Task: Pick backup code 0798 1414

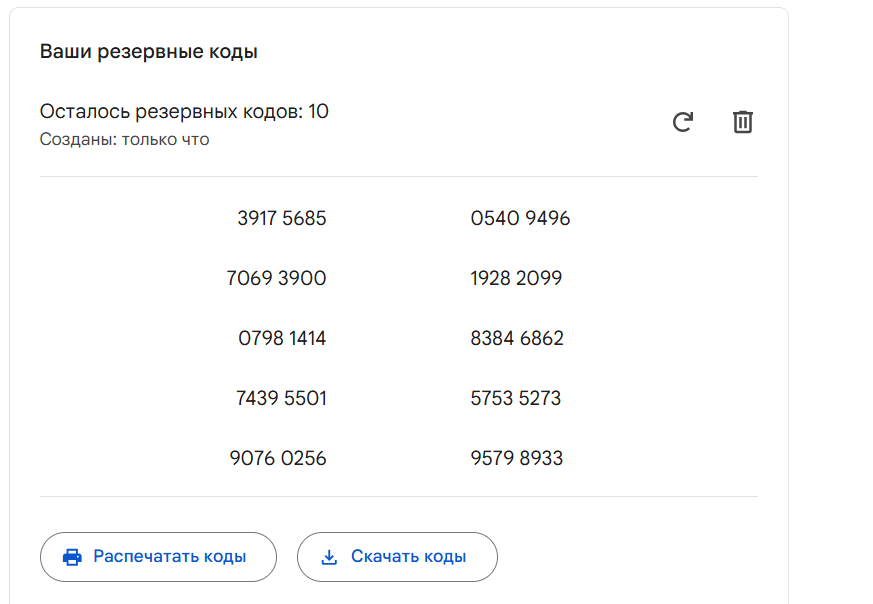Action: point(282,338)
